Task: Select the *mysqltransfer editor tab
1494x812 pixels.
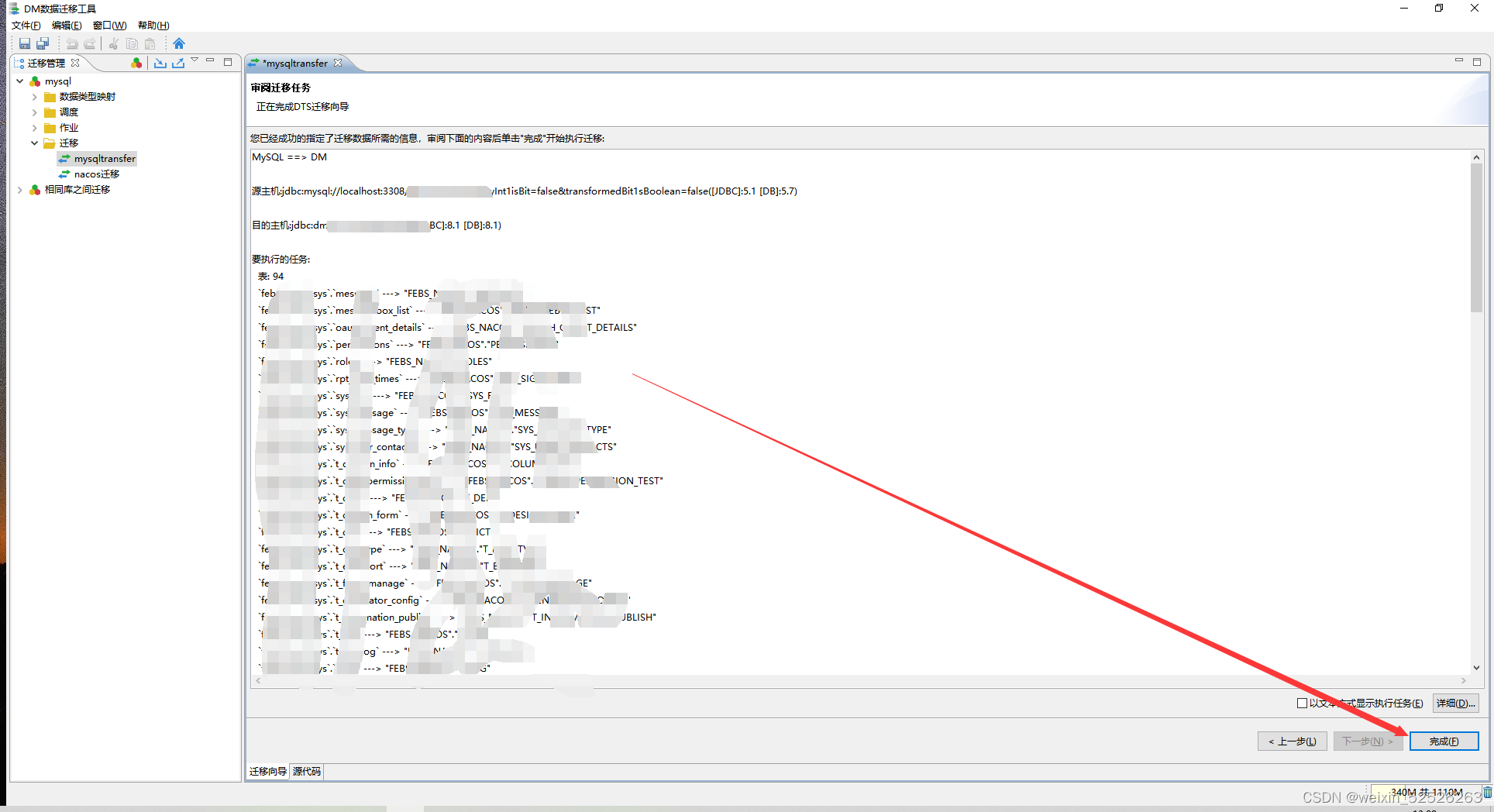Action: click(x=295, y=64)
